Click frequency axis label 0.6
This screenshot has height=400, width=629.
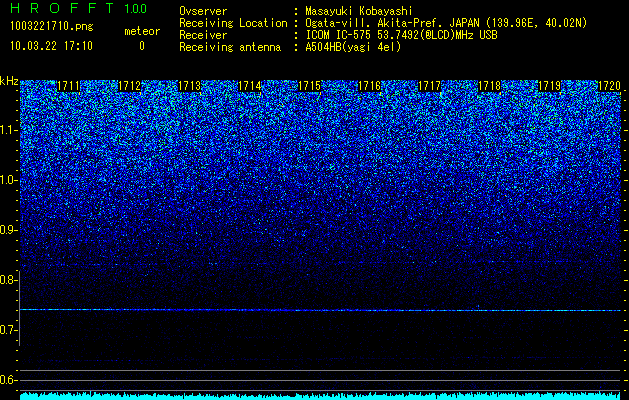pos(8,380)
